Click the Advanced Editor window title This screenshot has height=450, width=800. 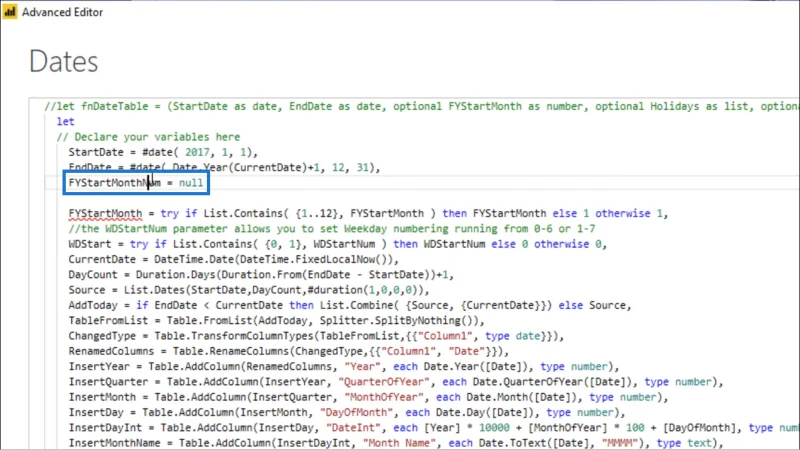tap(62, 12)
